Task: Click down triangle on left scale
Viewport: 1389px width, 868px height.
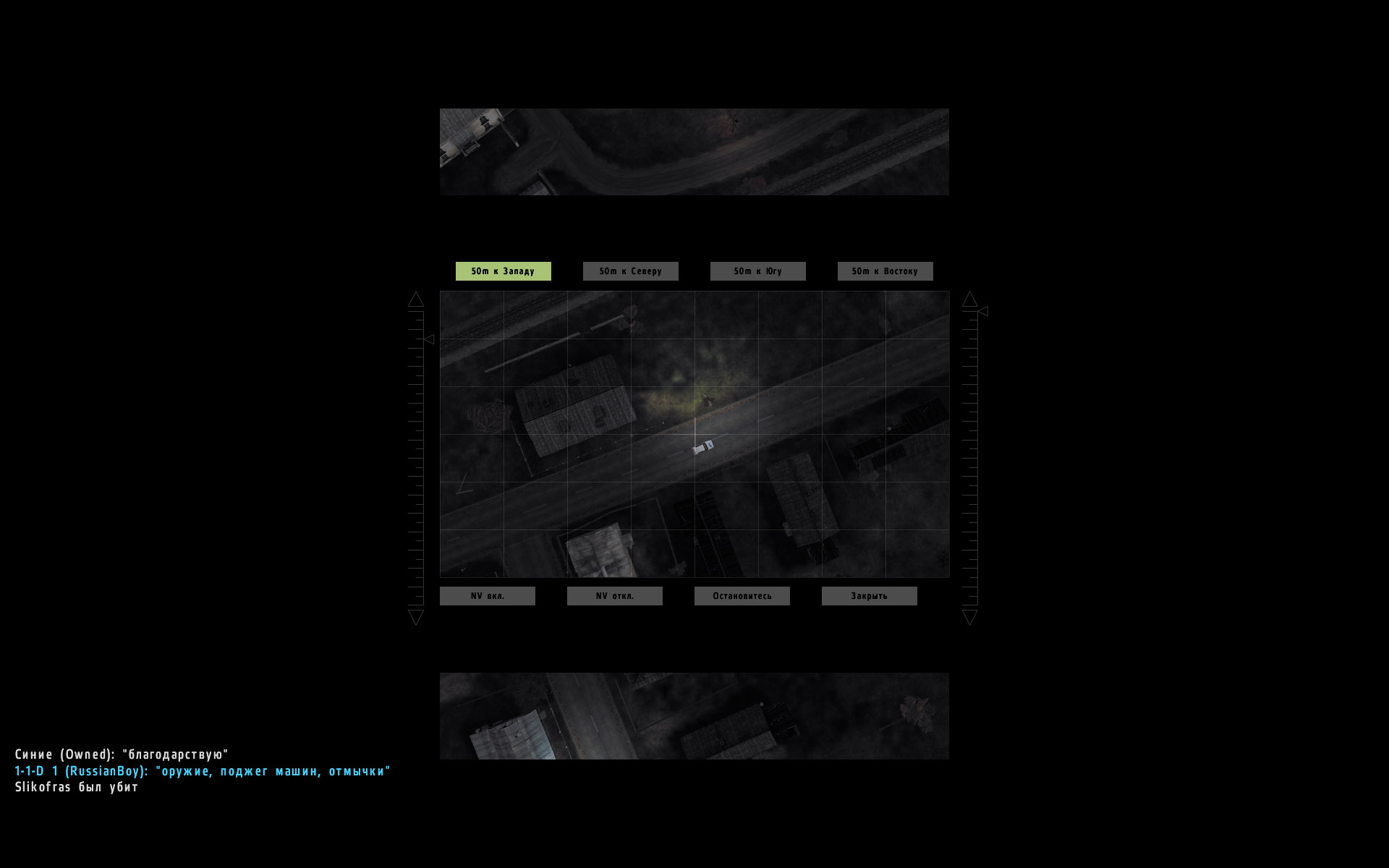Action: click(x=416, y=617)
